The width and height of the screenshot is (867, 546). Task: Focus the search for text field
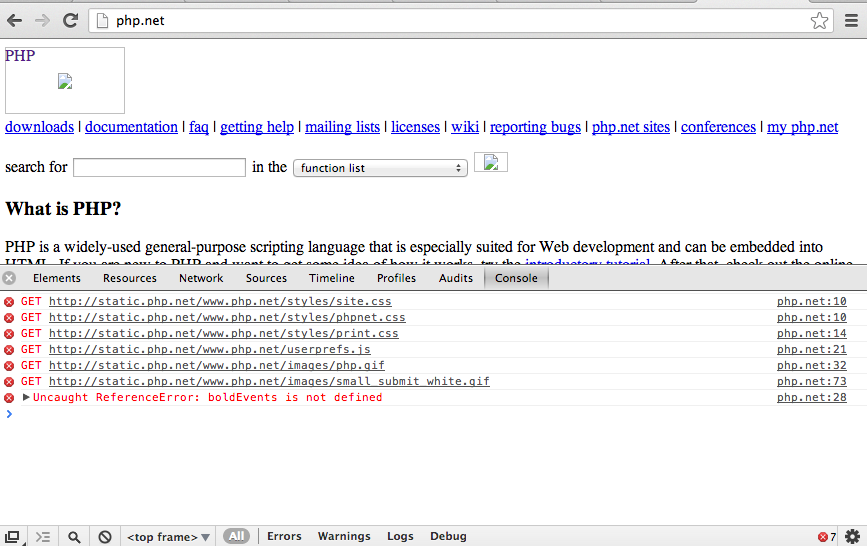[x=159, y=168]
